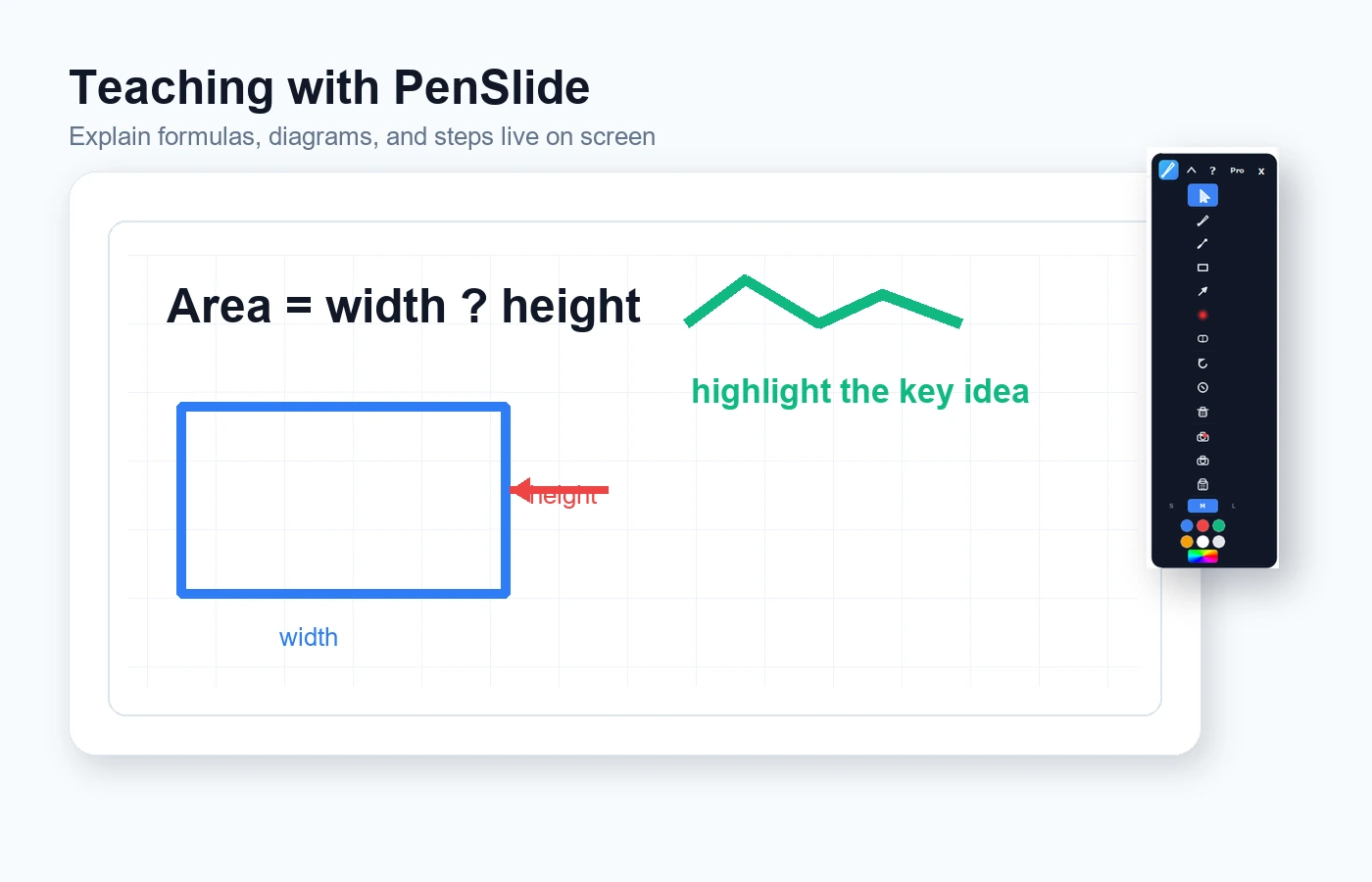This screenshot has height=882, width=1372.
Task: Click the trash can clear icon
Action: [x=1202, y=412]
